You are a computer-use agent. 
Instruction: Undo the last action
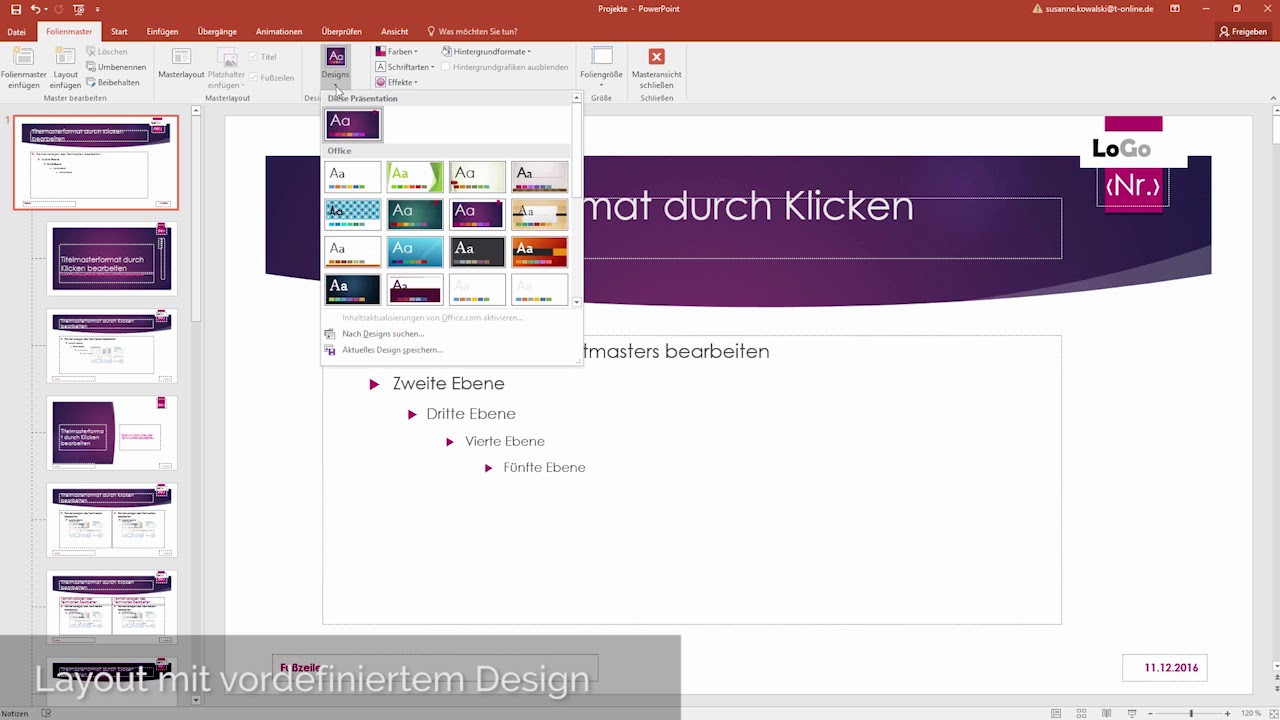click(35, 9)
